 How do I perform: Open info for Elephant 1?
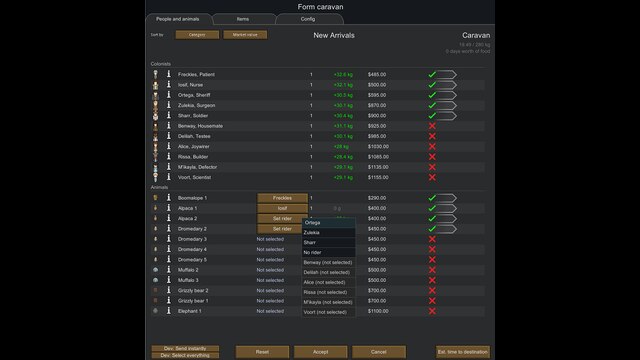click(x=169, y=311)
